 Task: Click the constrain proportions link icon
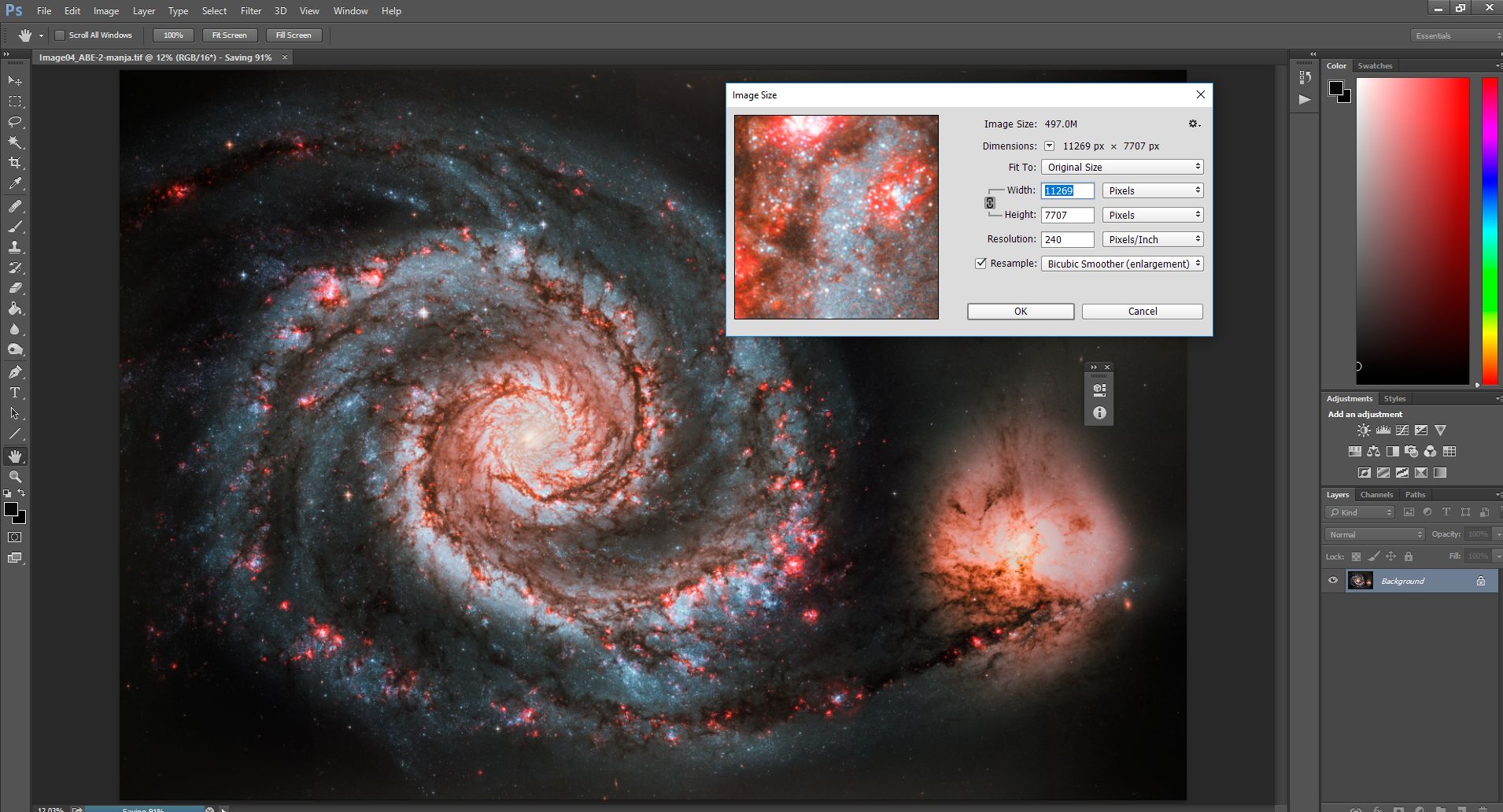(990, 203)
